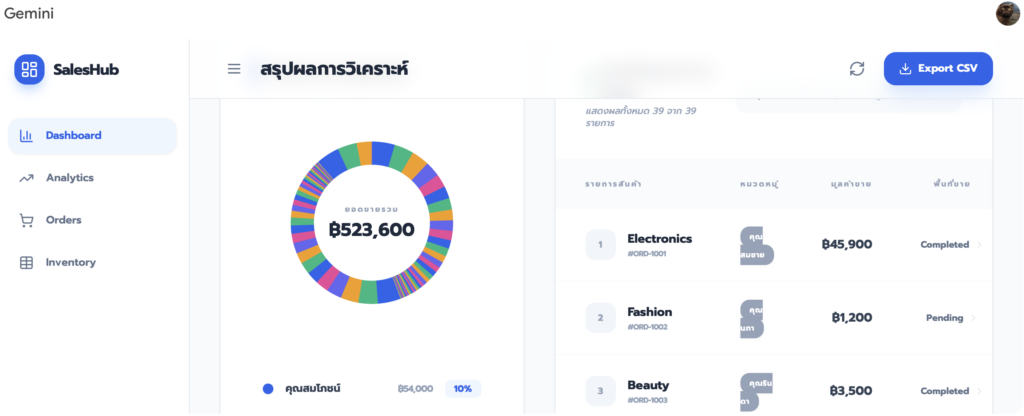Click the row number 3 badge

[601, 391]
